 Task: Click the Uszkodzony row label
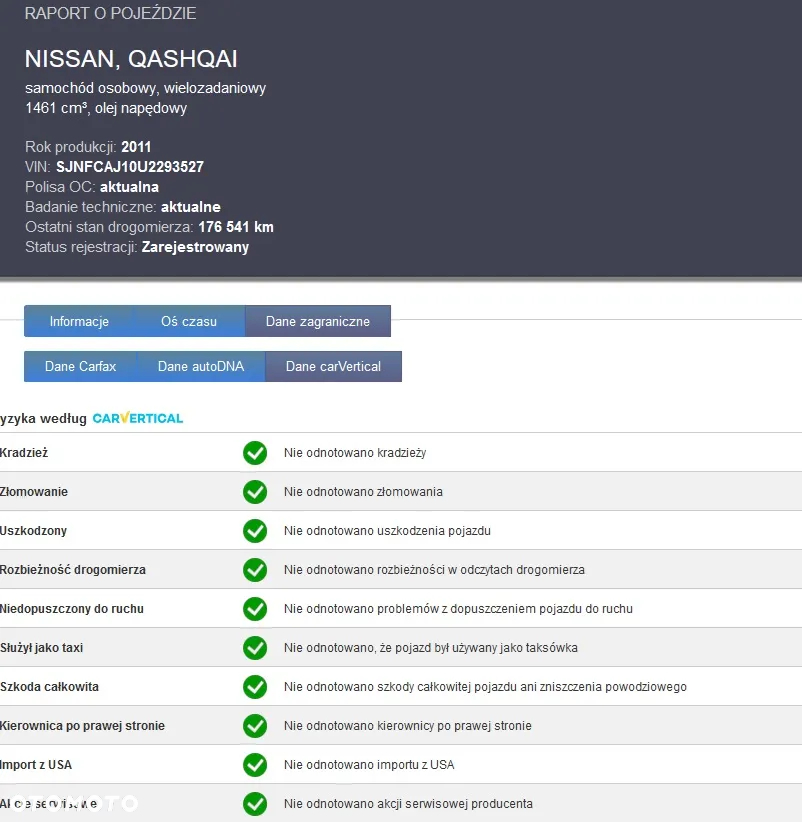[x=33, y=531]
